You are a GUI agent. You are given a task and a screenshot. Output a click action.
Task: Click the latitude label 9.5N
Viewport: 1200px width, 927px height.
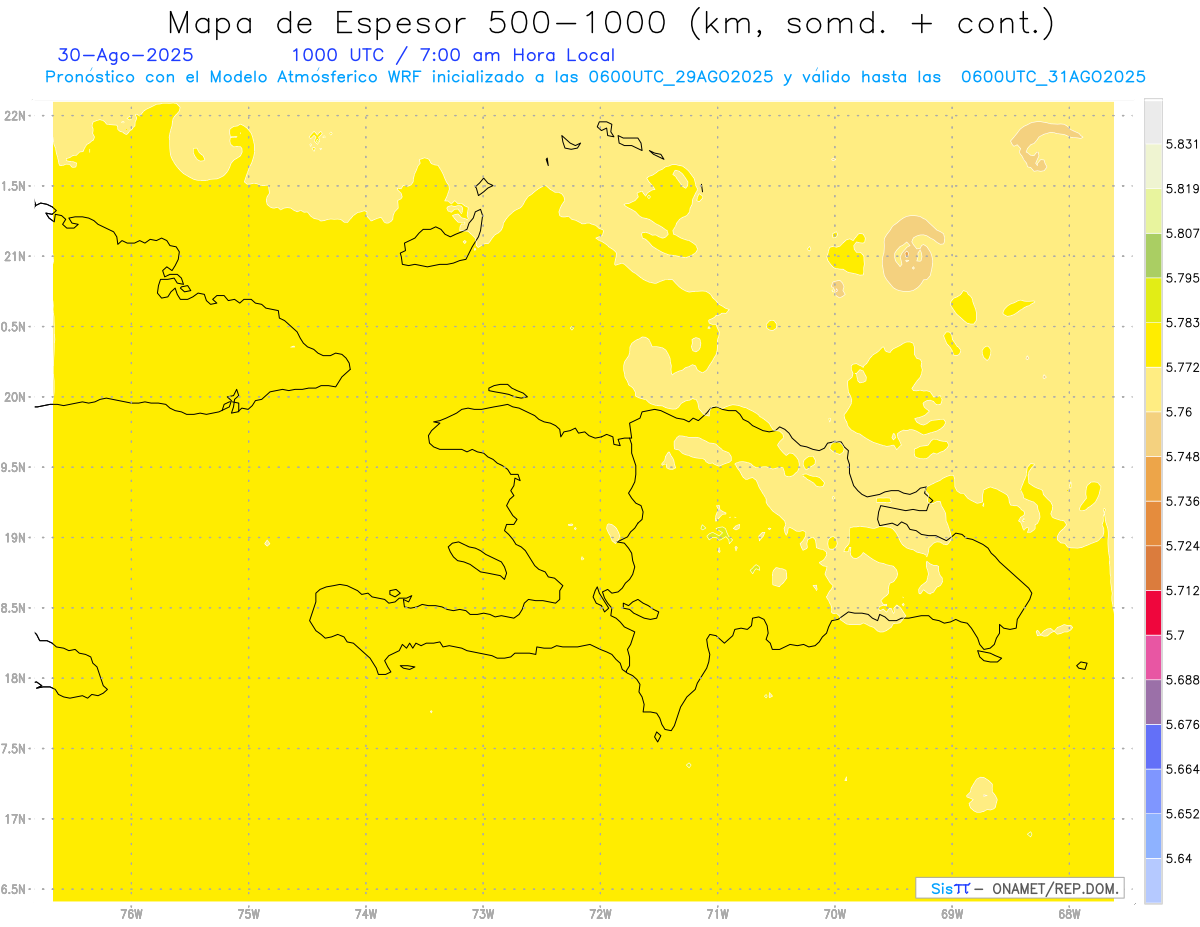tap(12, 467)
